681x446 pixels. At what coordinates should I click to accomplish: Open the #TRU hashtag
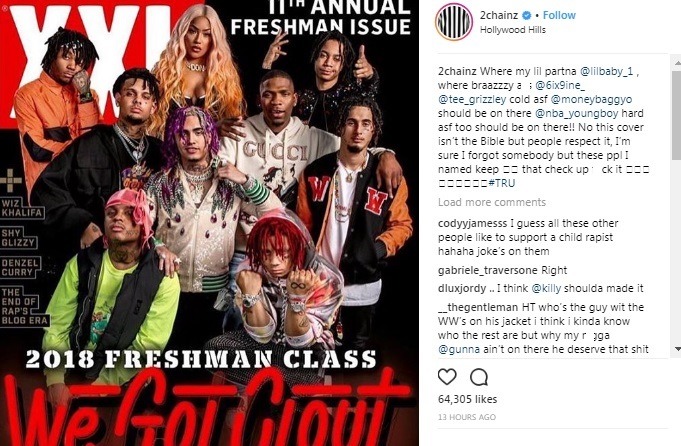[502, 183]
